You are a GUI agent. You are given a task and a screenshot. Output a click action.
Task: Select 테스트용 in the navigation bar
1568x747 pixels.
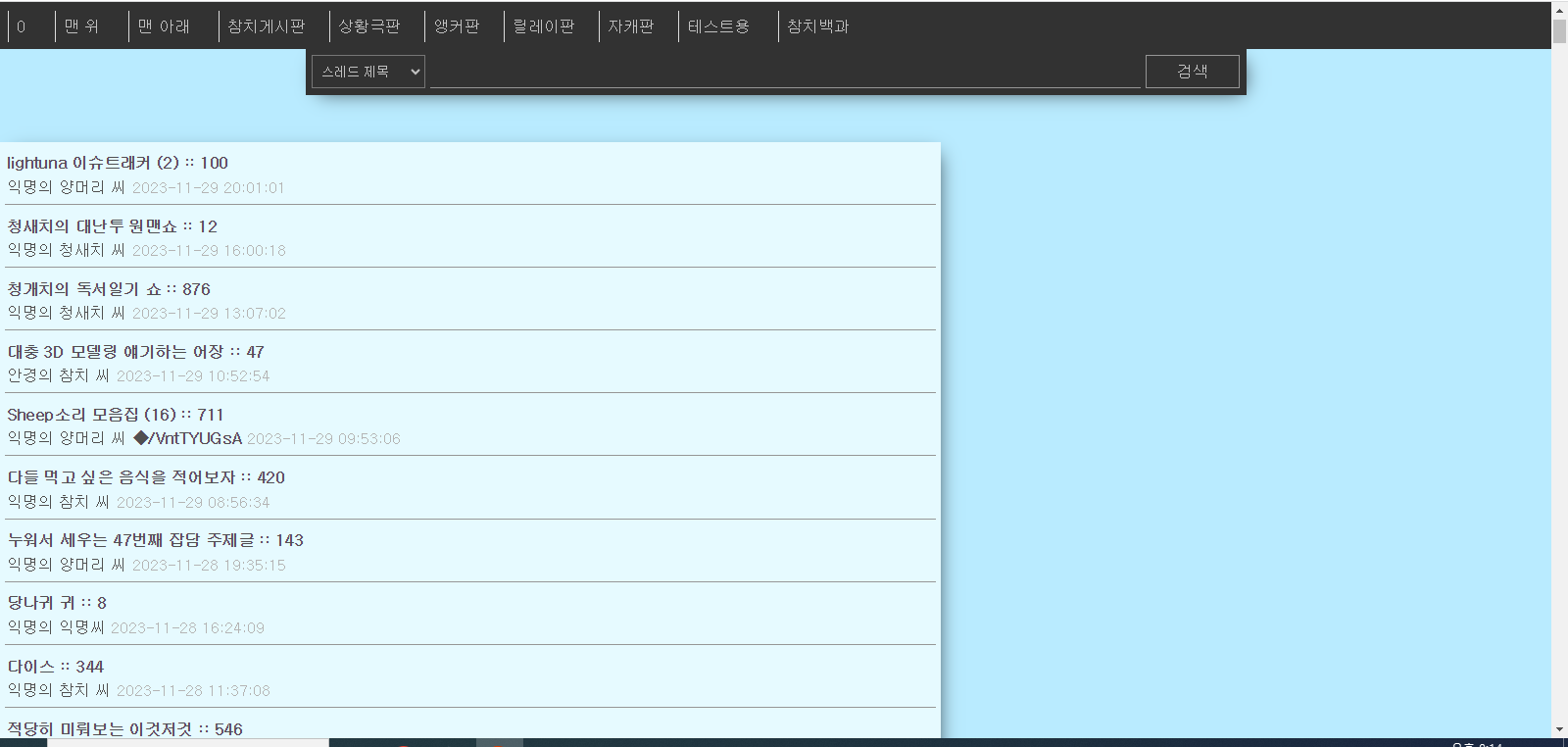tap(718, 26)
